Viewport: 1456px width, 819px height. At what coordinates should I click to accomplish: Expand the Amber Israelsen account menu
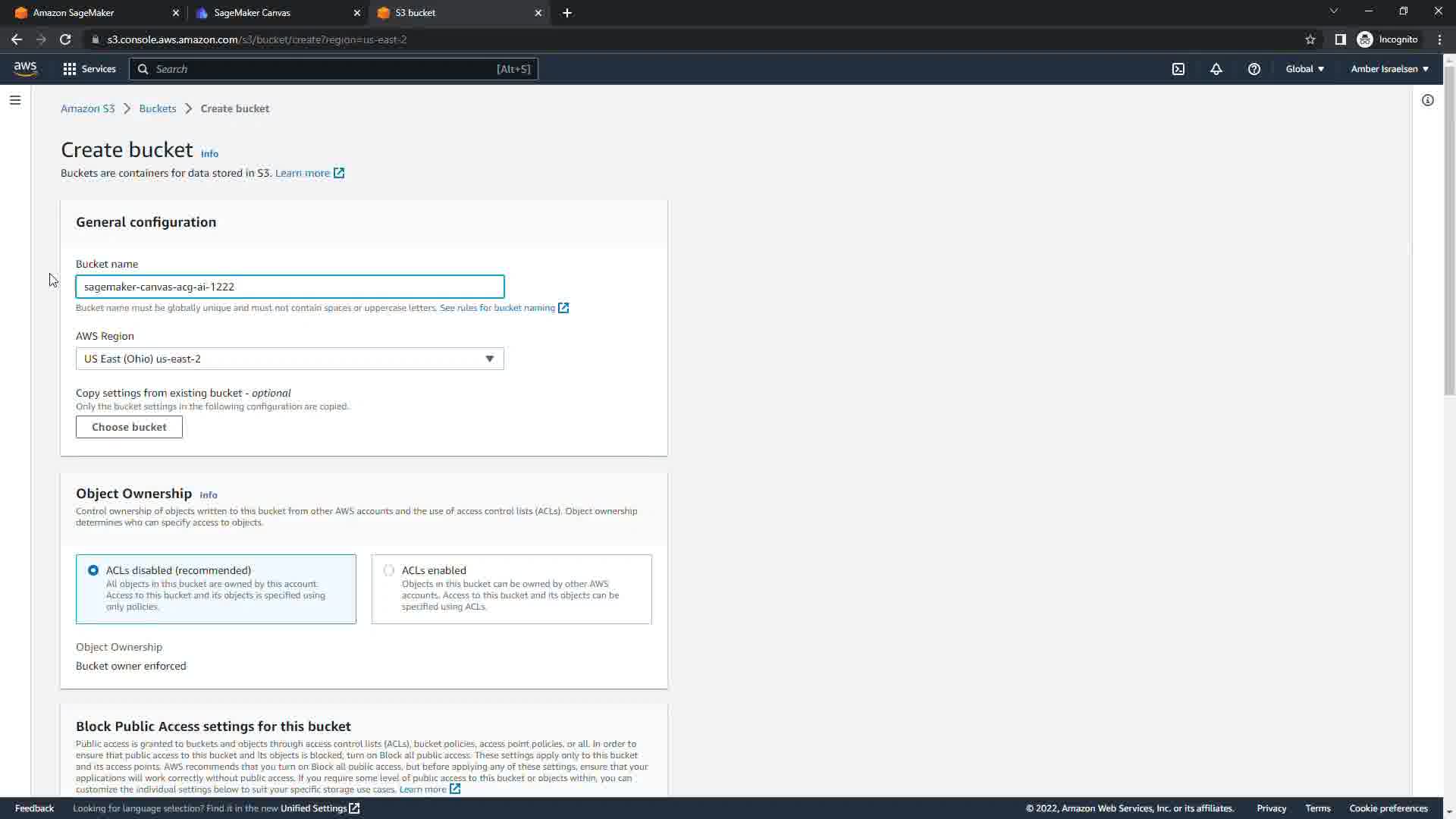point(1389,69)
